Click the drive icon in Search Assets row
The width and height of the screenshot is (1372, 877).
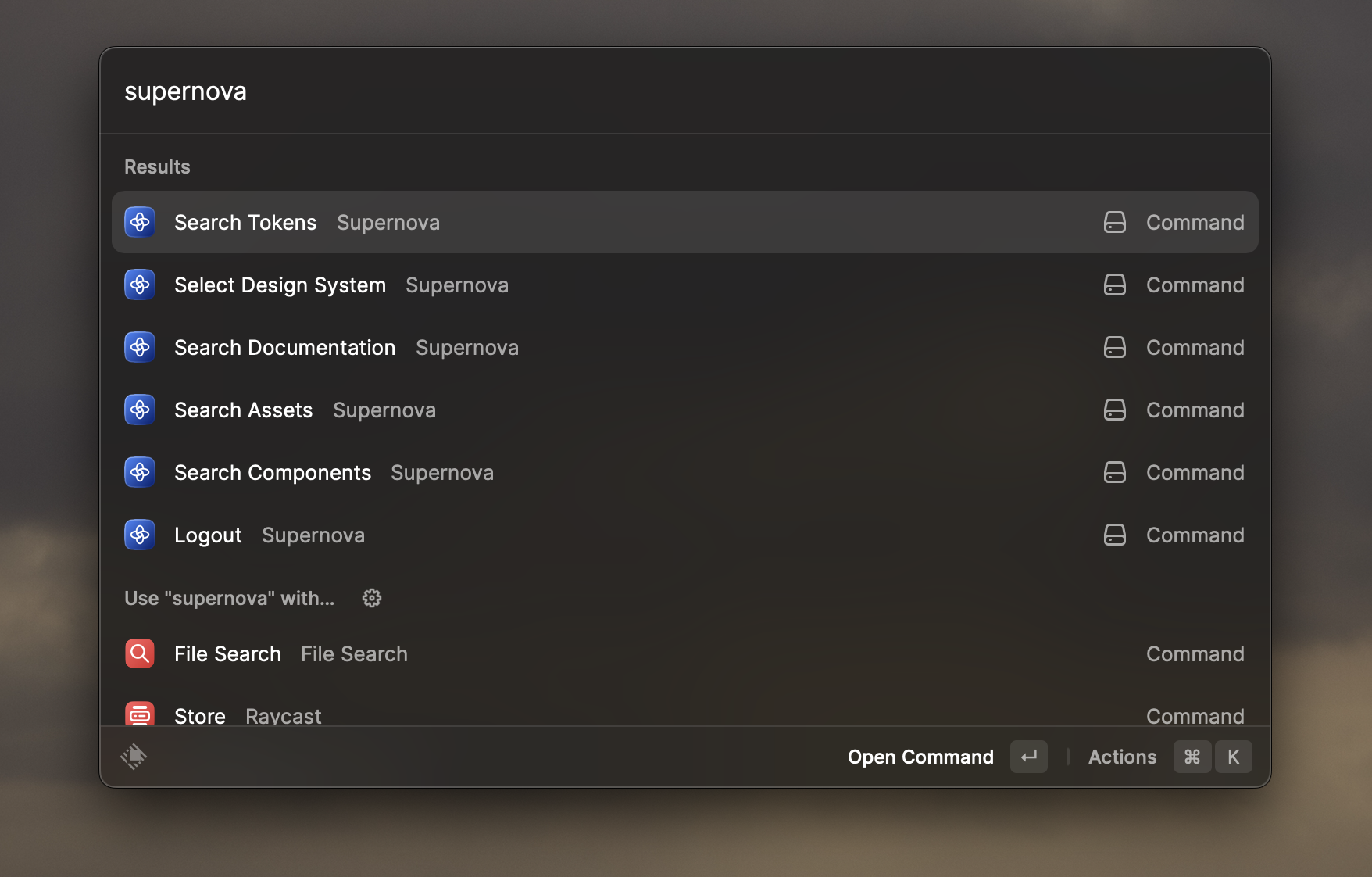click(1115, 410)
